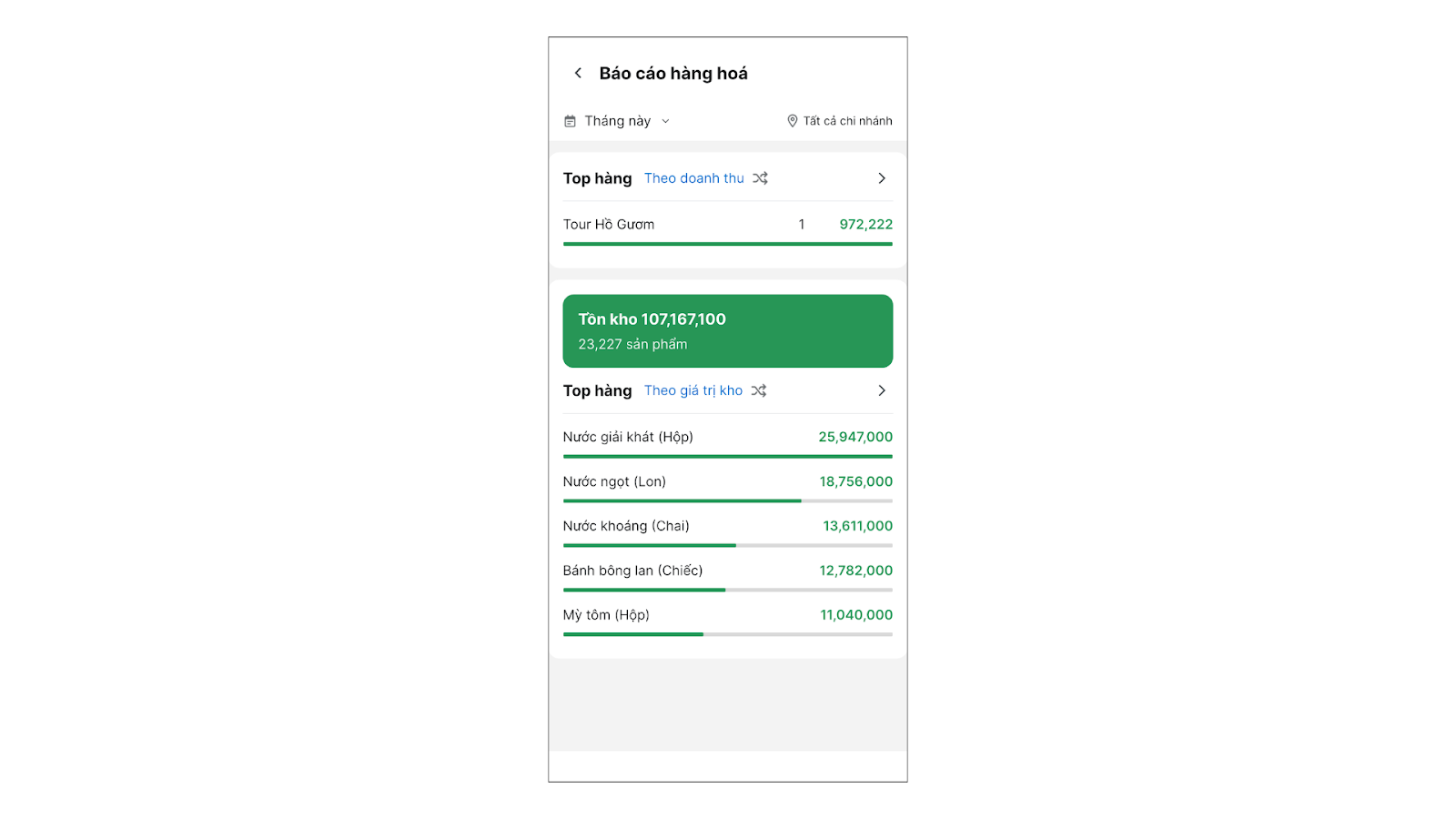The width and height of the screenshot is (1456, 819).
Task: Click the back arrow icon
Action: pyautogui.click(x=578, y=73)
